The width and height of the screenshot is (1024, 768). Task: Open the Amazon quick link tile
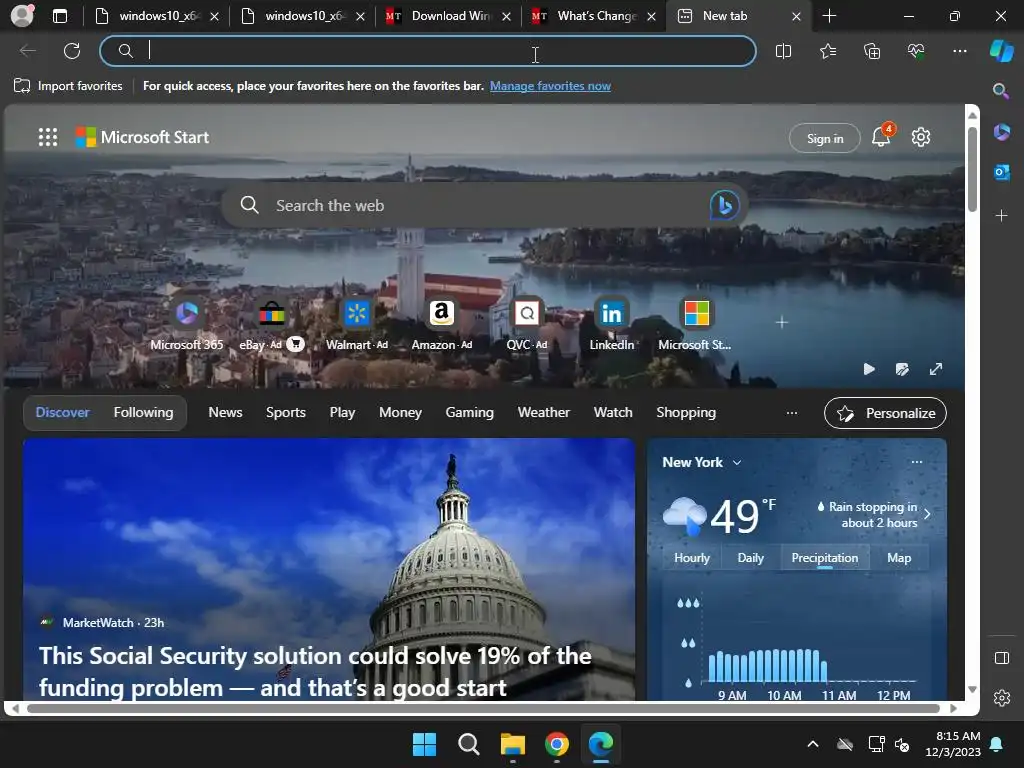[441, 325]
